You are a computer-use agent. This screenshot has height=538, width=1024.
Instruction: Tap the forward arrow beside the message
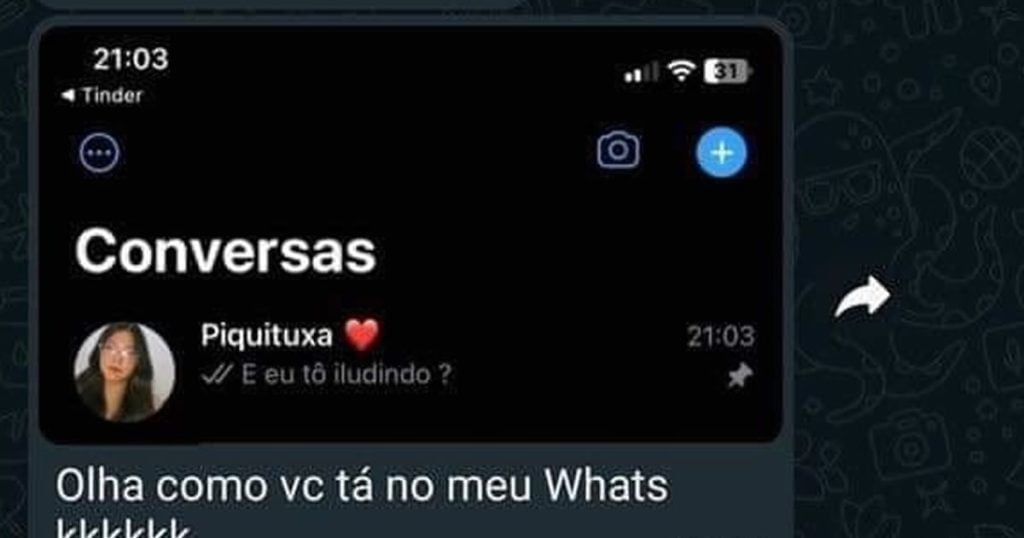point(862,297)
